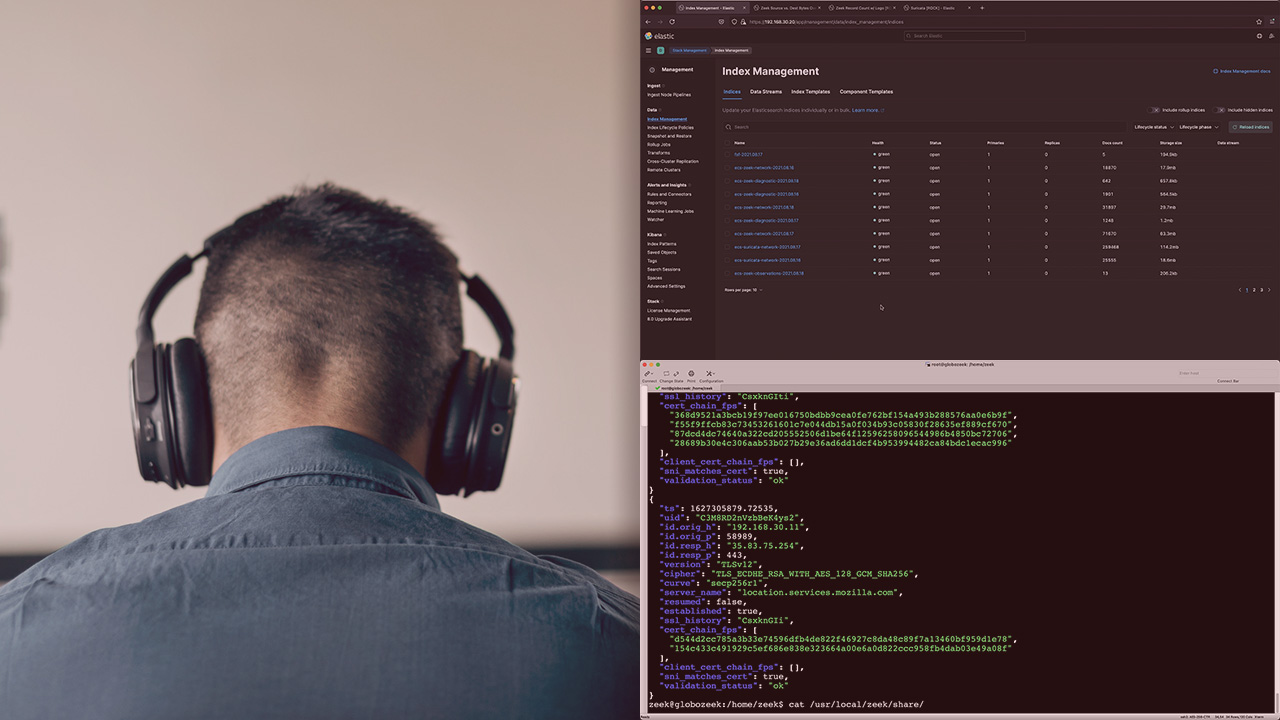Open the Lifecycle phase dropdown
This screenshot has width=1280, height=720.
(1198, 127)
